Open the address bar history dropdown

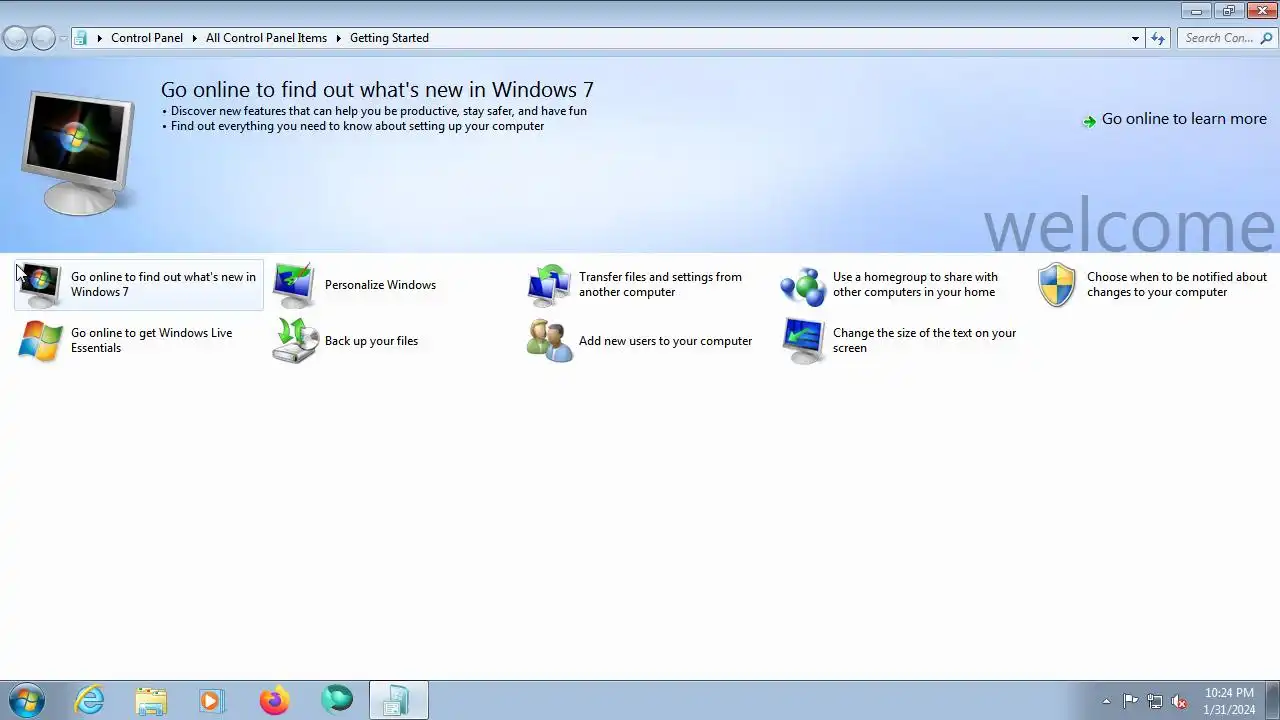(1135, 38)
